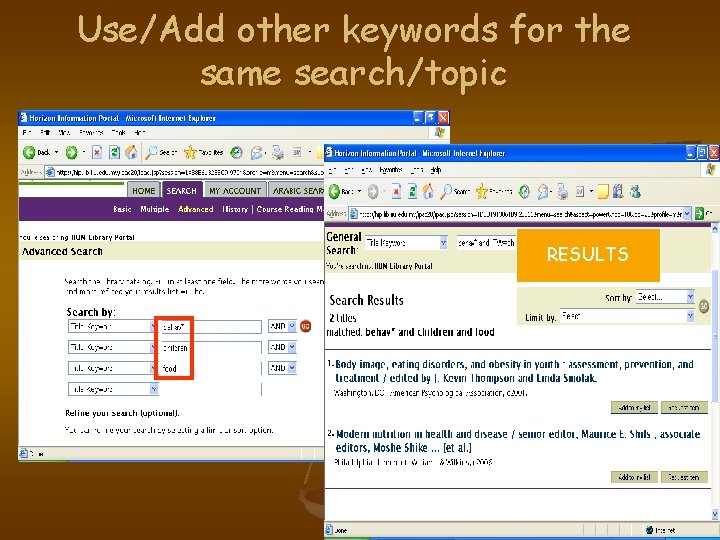Click Multiple search link in purple bar

[x=155, y=209]
